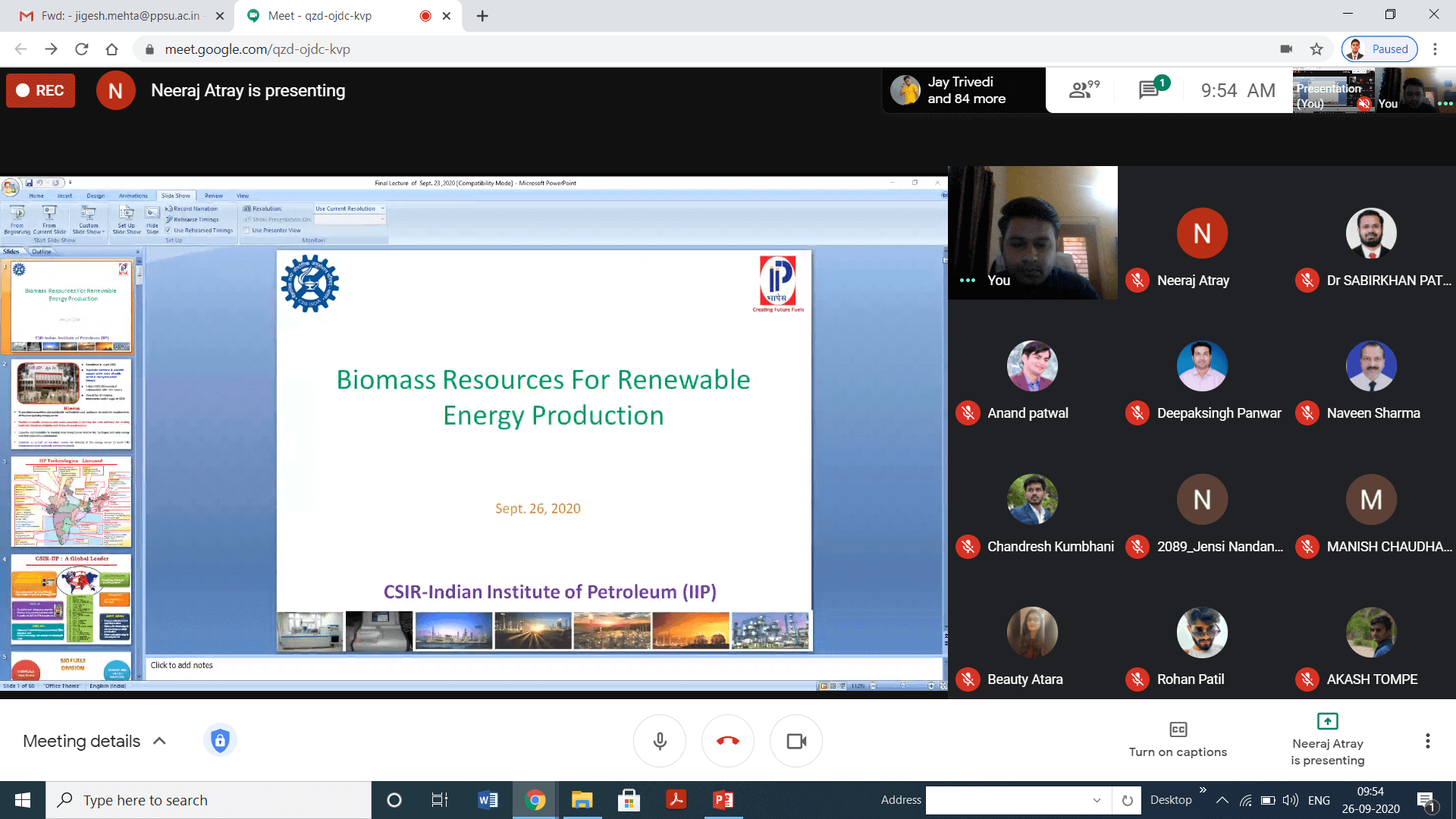This screenshot has height=819, width=1456.
Task: Click the camera permission icon in address bar
Action: [1286, 49]
